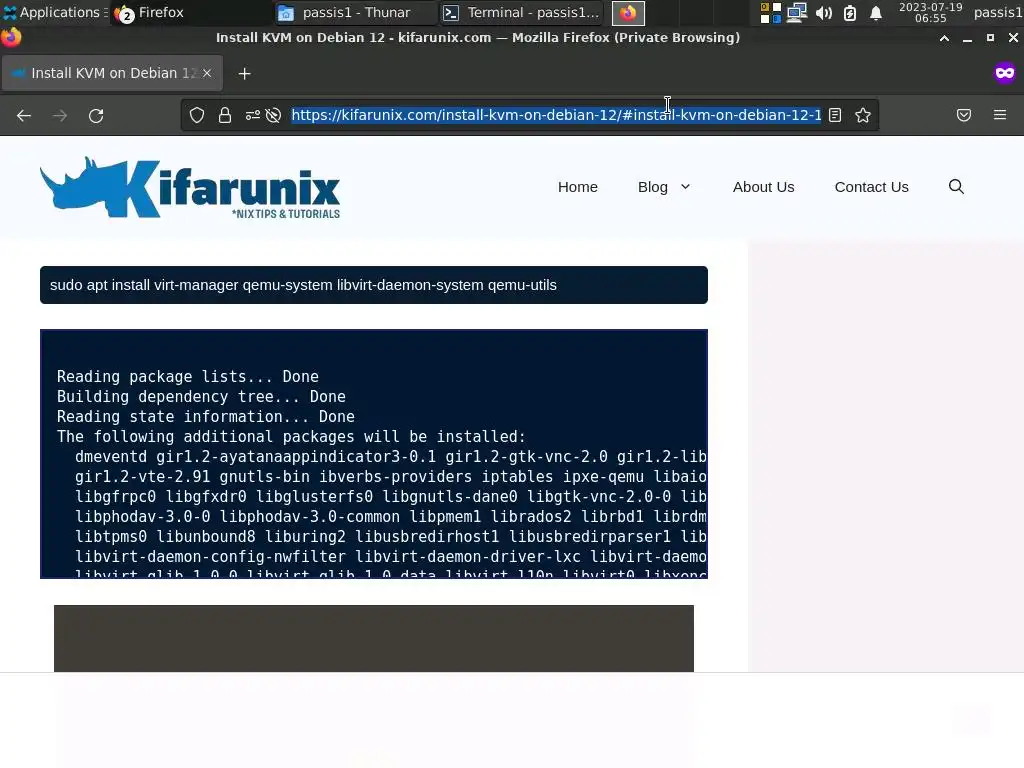Close the Install KVM on Debian tab

click(x=207, y=73)
